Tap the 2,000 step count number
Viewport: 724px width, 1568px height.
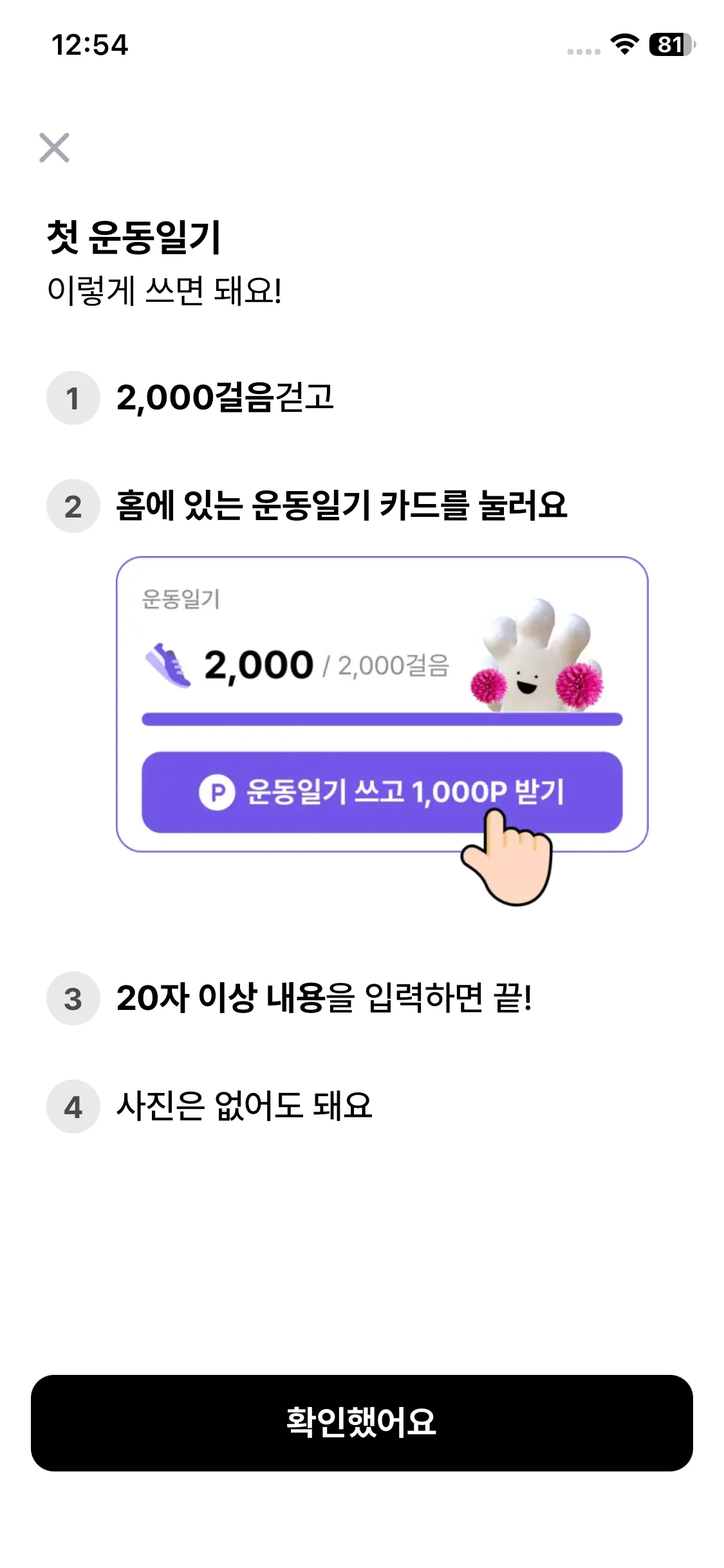coord(259,665)
